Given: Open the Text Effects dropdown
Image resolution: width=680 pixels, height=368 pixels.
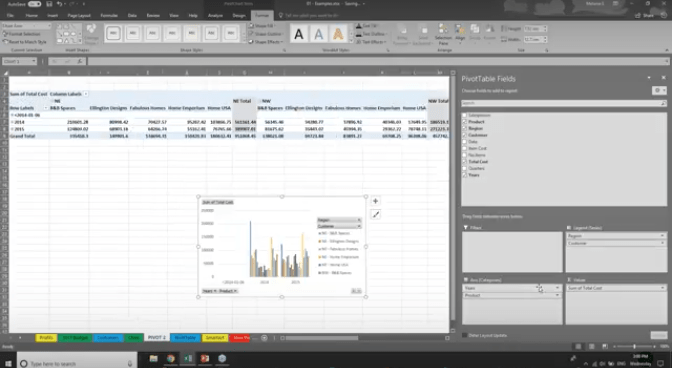Looking at the screenshot, I should 371,42.
